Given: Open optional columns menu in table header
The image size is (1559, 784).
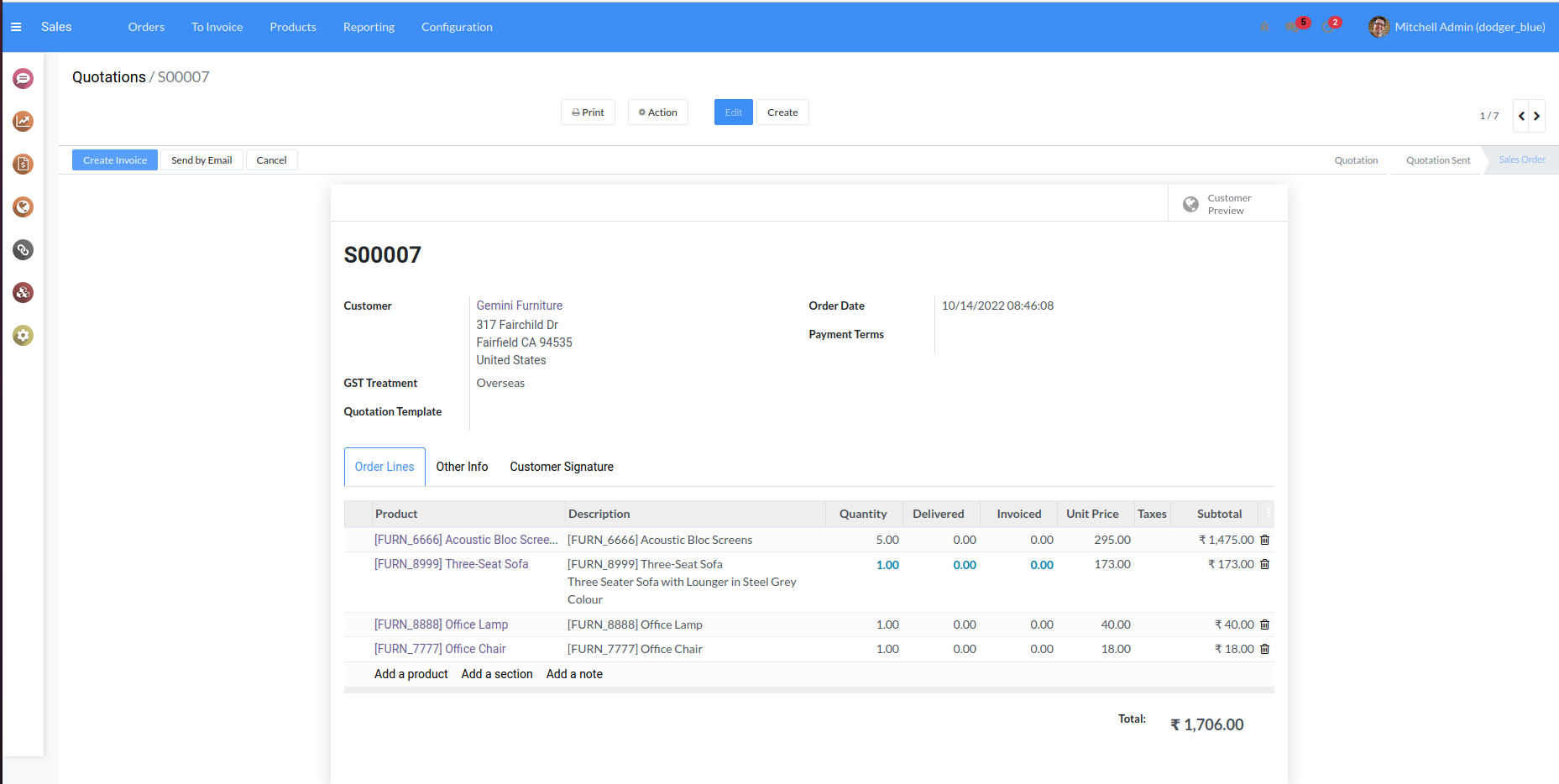Looking at the screenshot, I should tap(1268, 514).
